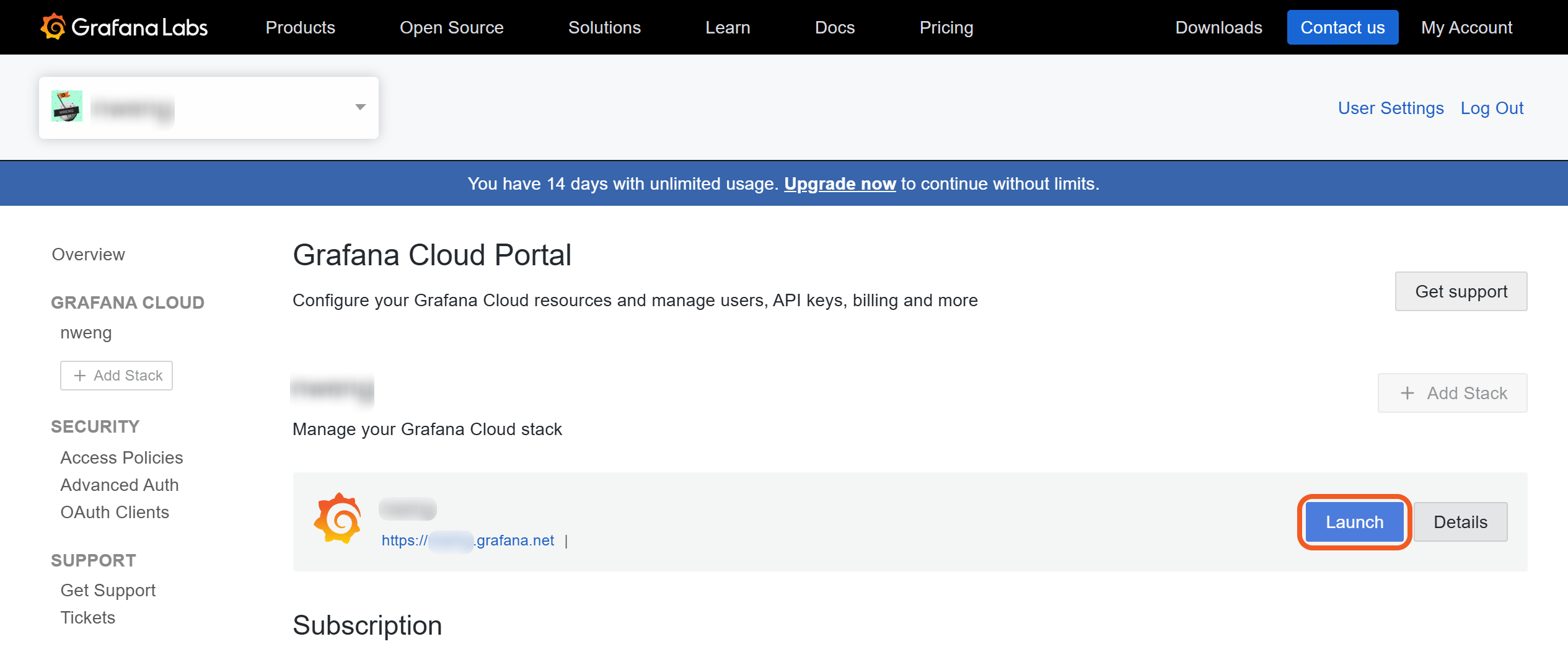This screenshot has height=657, width=1568.
Task: Click the Grafana stack logo icon
Action: coord(338,519)
